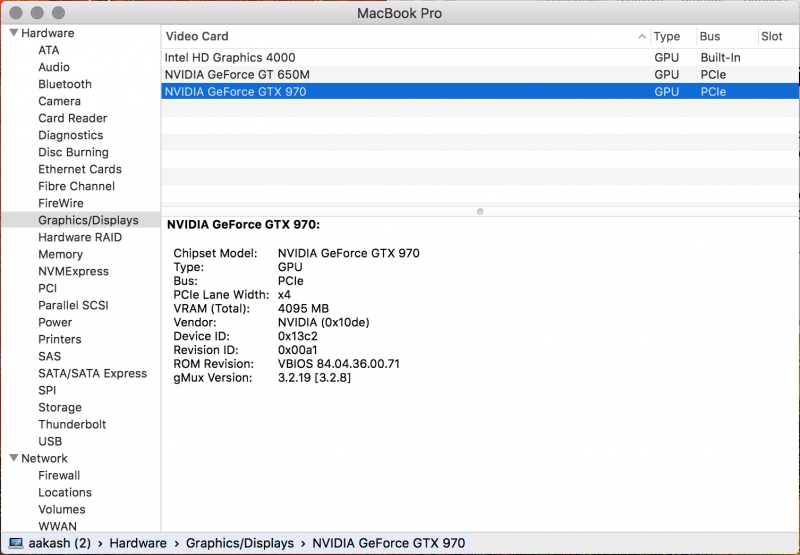Click the PCIe Lane Width value x4
800x555 pixels.
pyautogui.click(x=284, y=294)
